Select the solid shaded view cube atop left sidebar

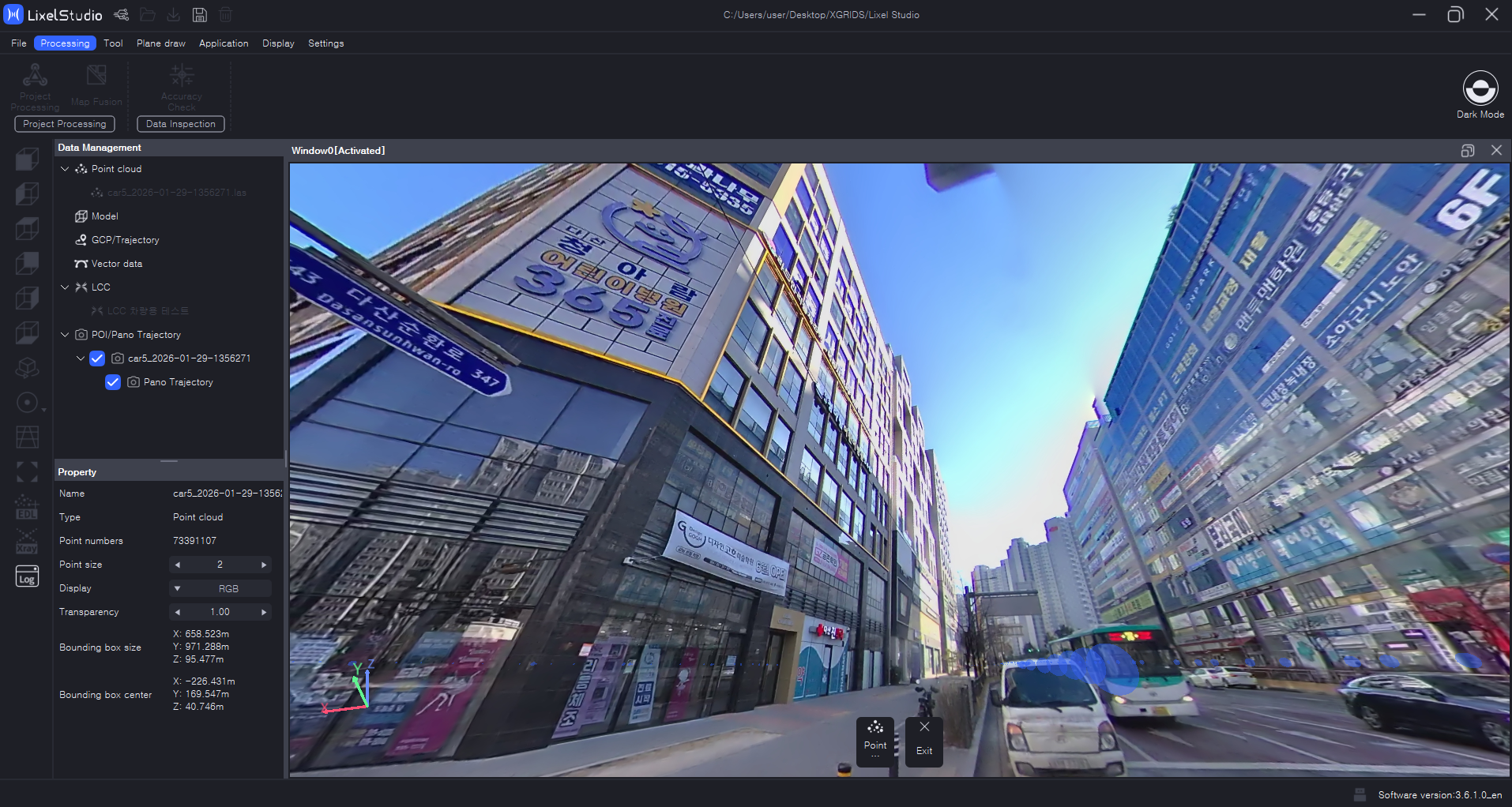[28, 159]
